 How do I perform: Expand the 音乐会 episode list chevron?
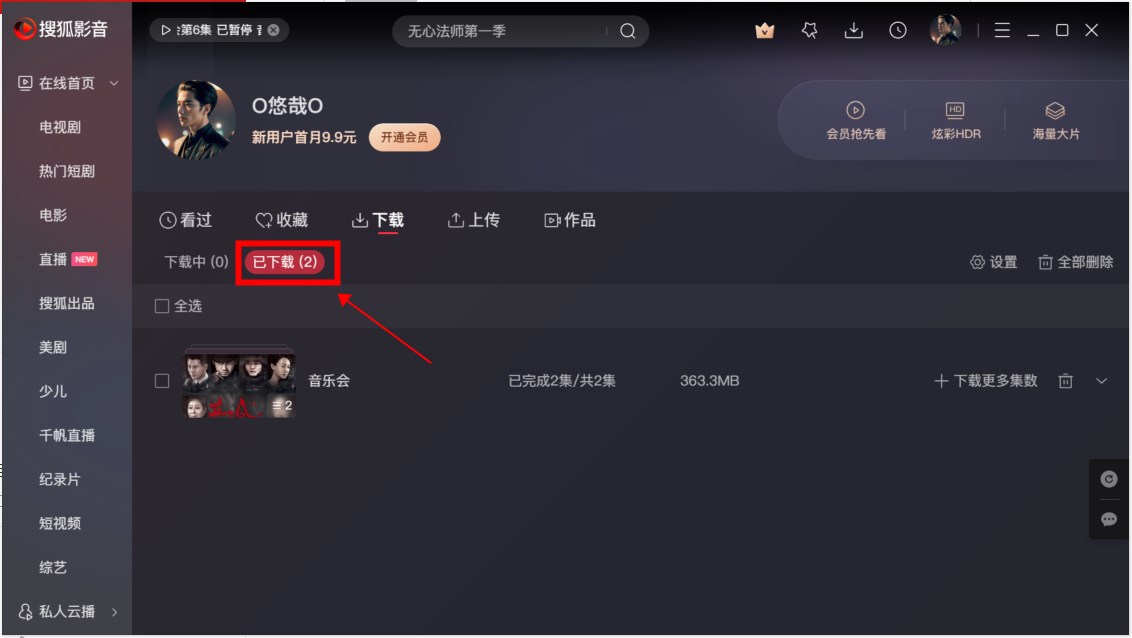1101,381
